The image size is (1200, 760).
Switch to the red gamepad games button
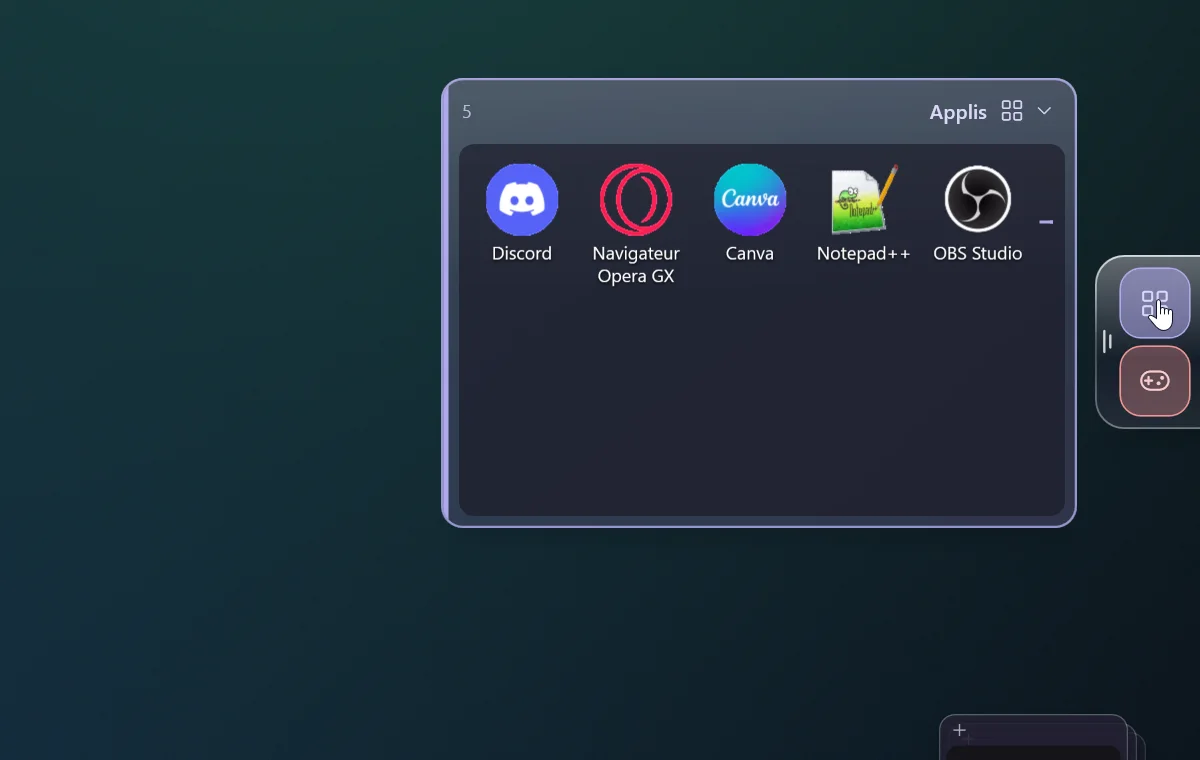[1155, 381]
